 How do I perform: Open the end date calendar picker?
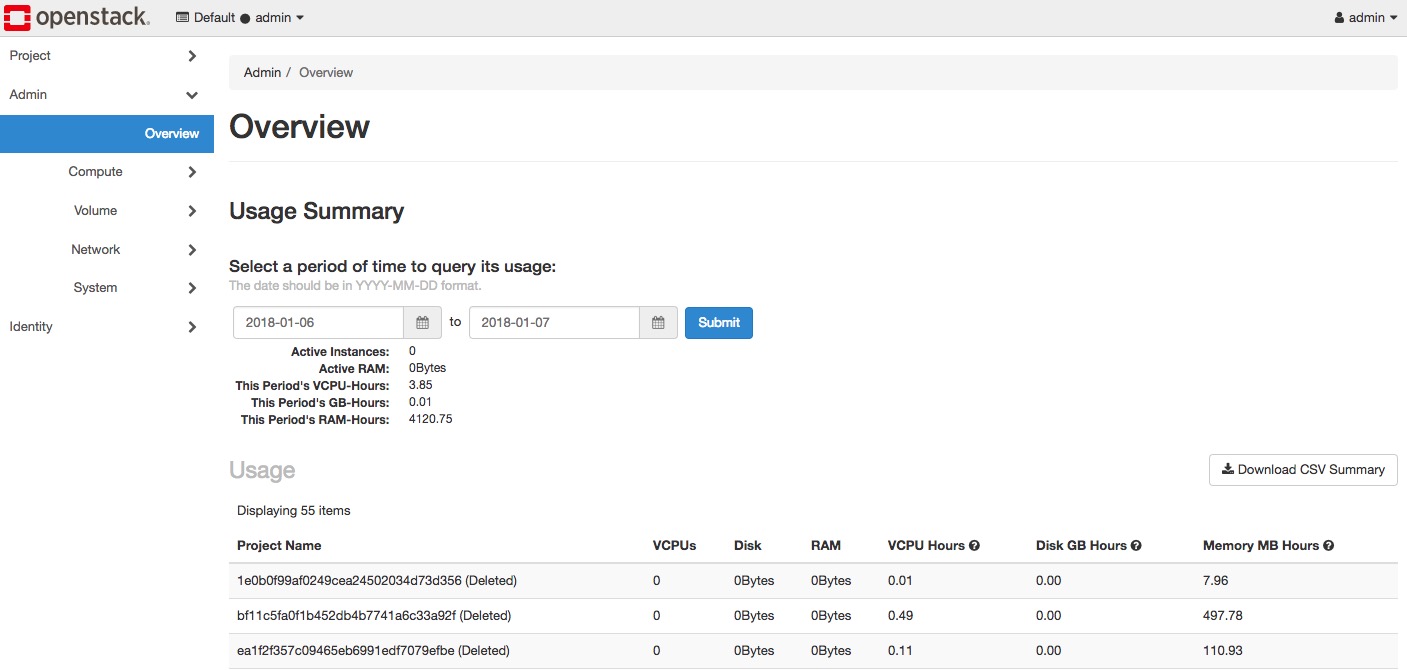(658, 323)
